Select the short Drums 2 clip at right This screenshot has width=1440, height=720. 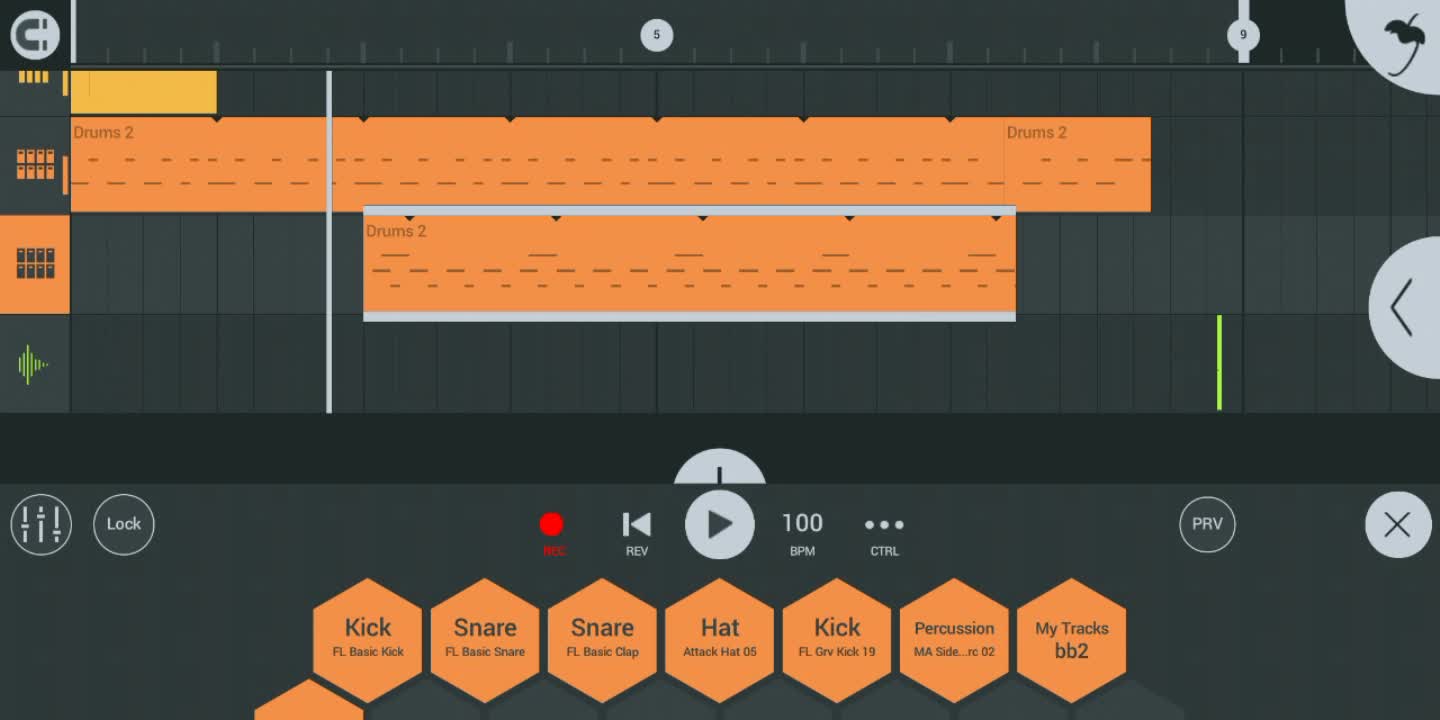coord(1077,164)
